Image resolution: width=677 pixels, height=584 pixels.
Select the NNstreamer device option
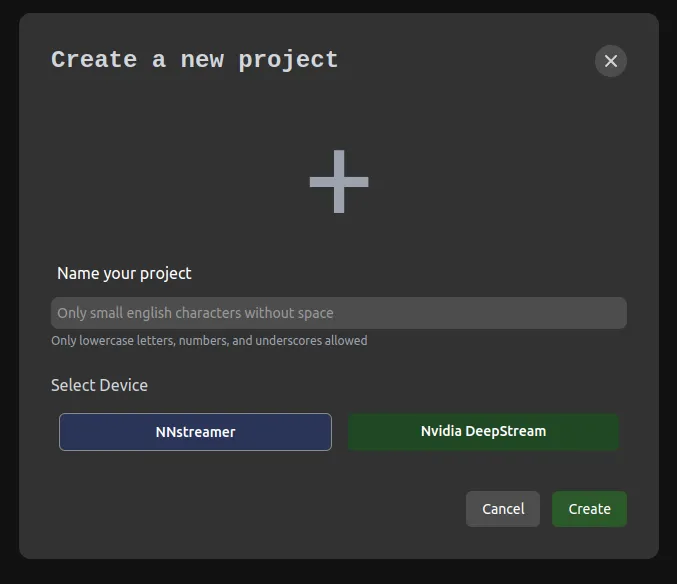pyautogui.click(x=195, y=432)
